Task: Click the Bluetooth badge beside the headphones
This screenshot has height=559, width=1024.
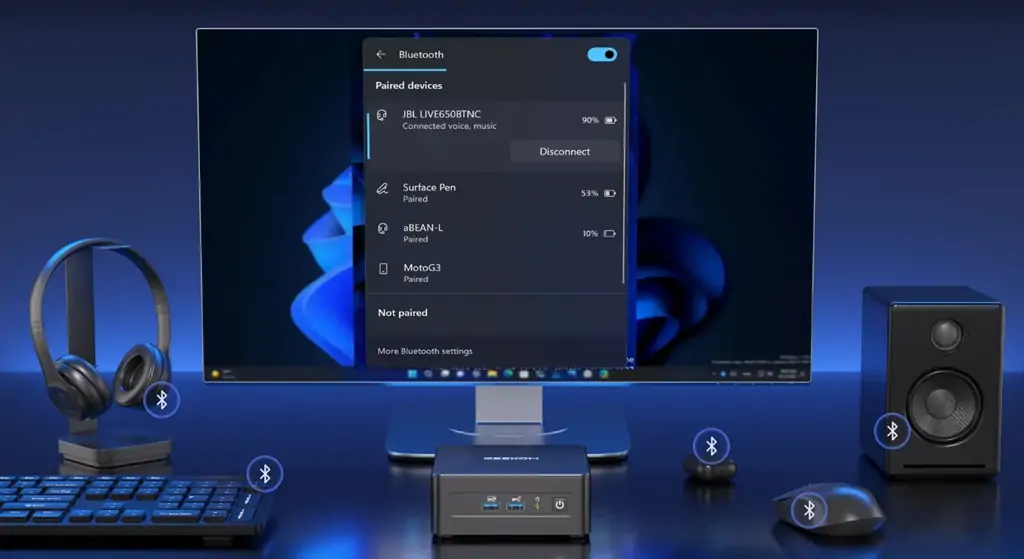Action: 161,400
